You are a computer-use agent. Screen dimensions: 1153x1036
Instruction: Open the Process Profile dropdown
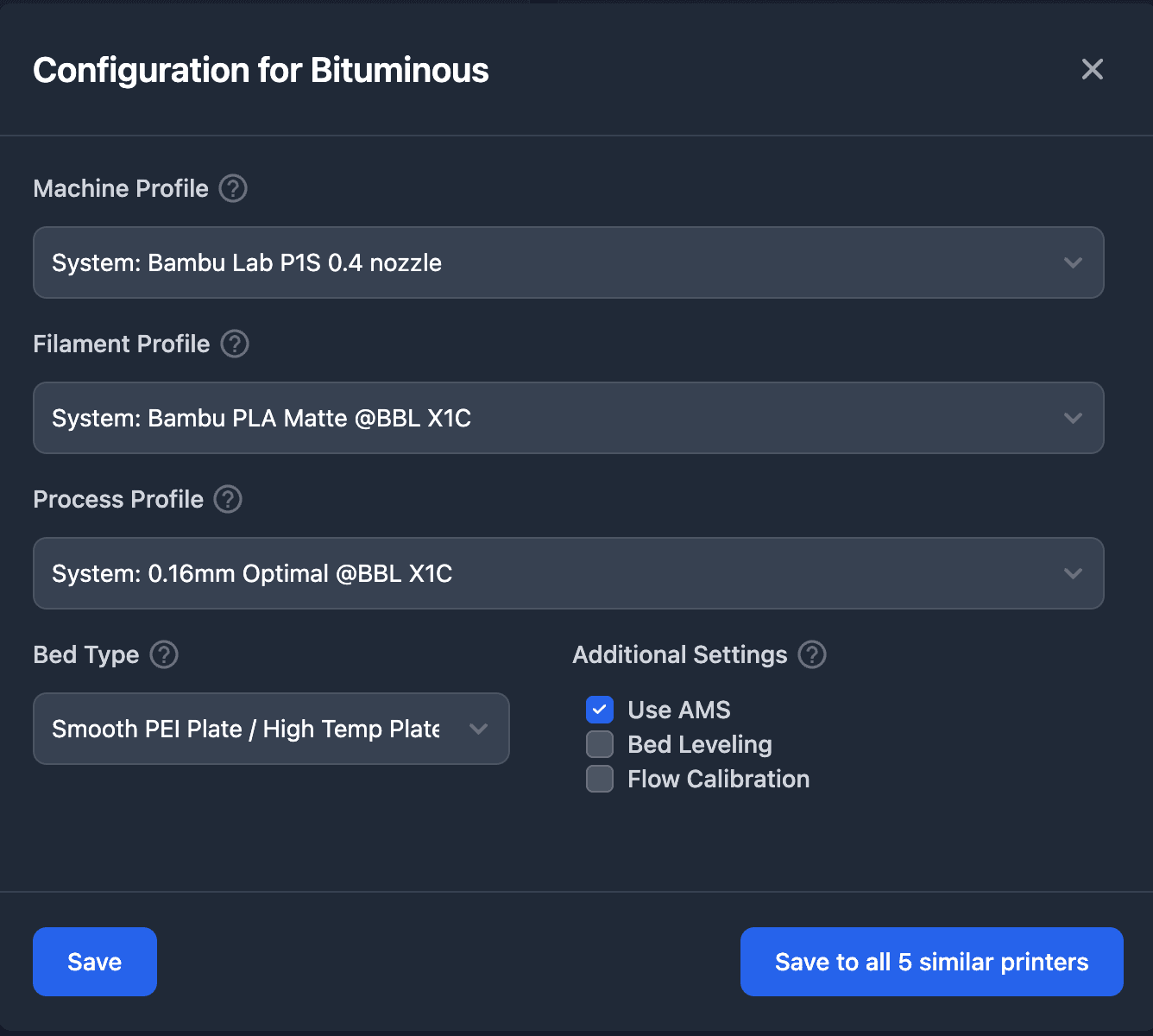point(569,573)
